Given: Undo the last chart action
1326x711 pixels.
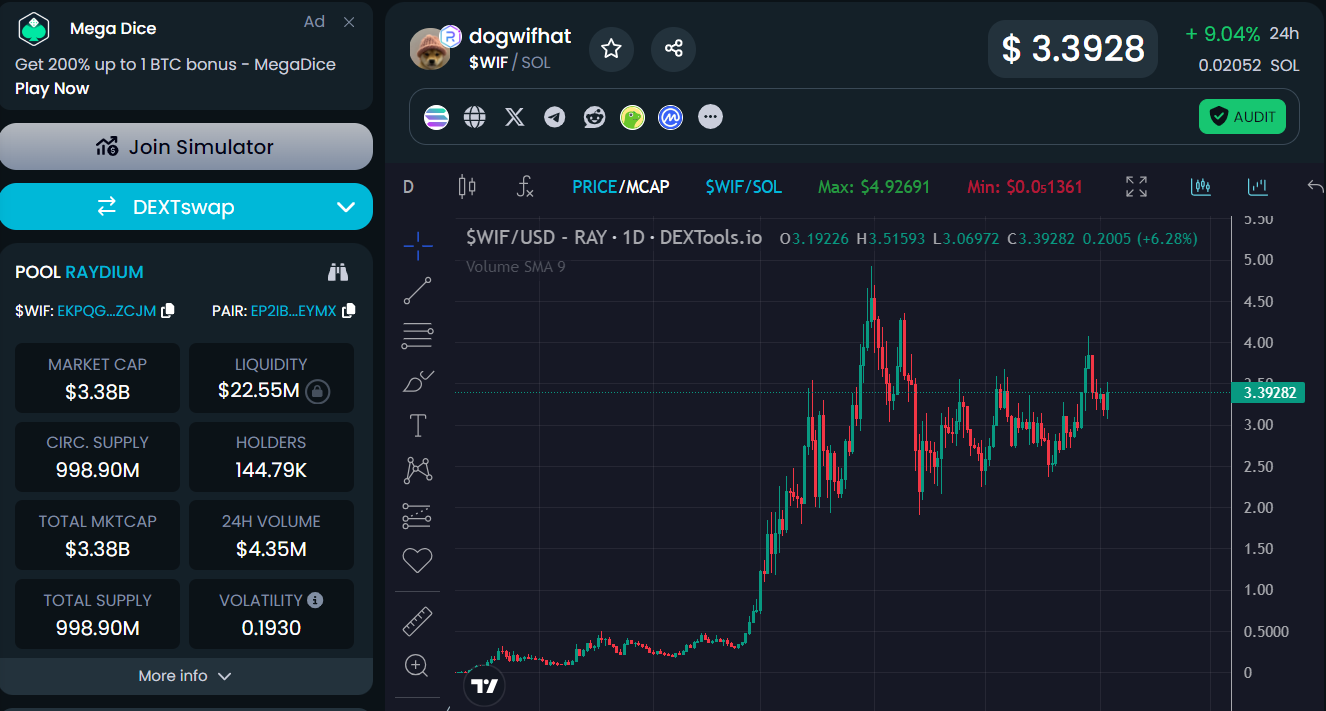Looking at the screenshot, I should click(1315, 186).
